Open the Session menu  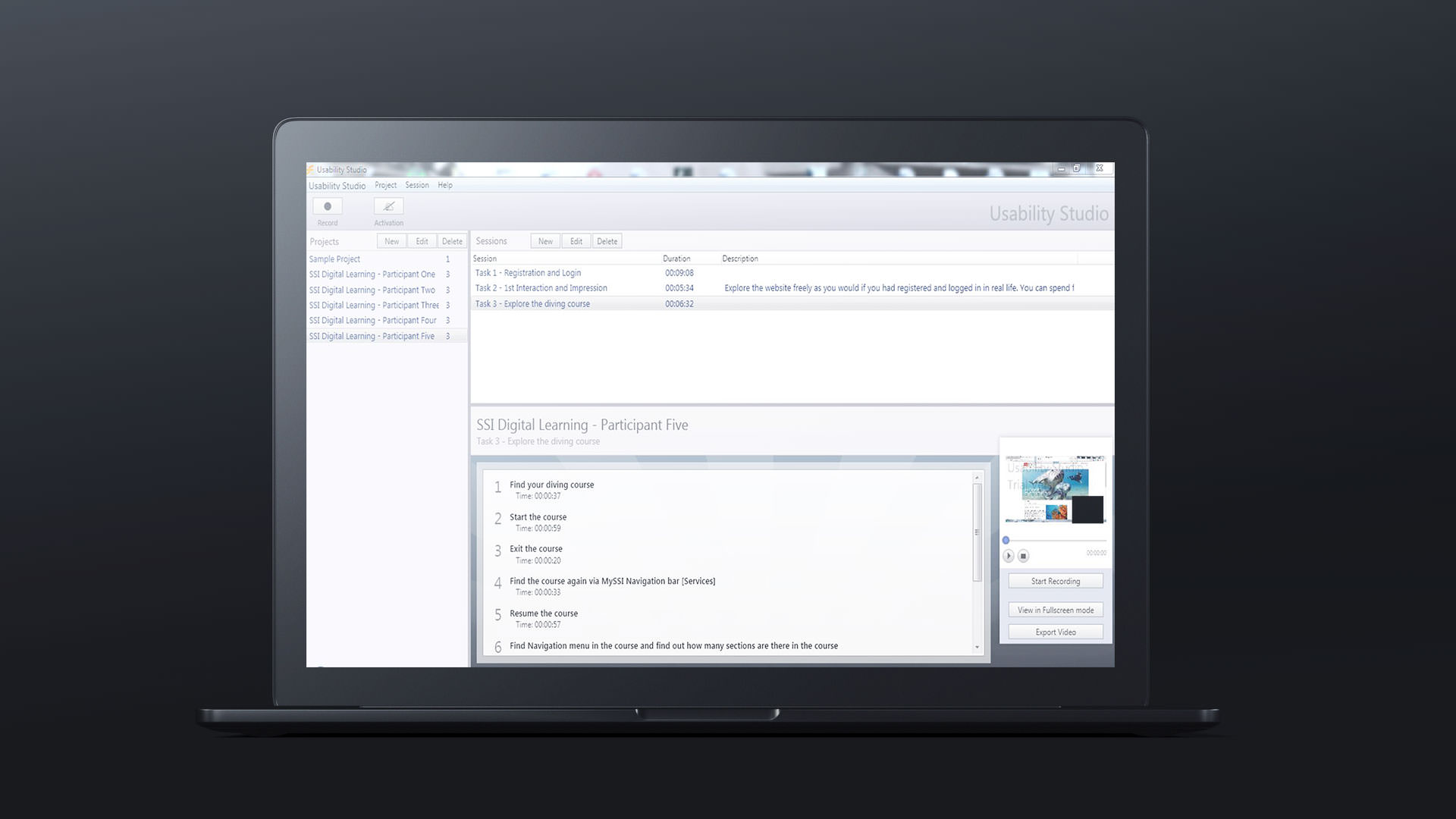tap(416, 185)
